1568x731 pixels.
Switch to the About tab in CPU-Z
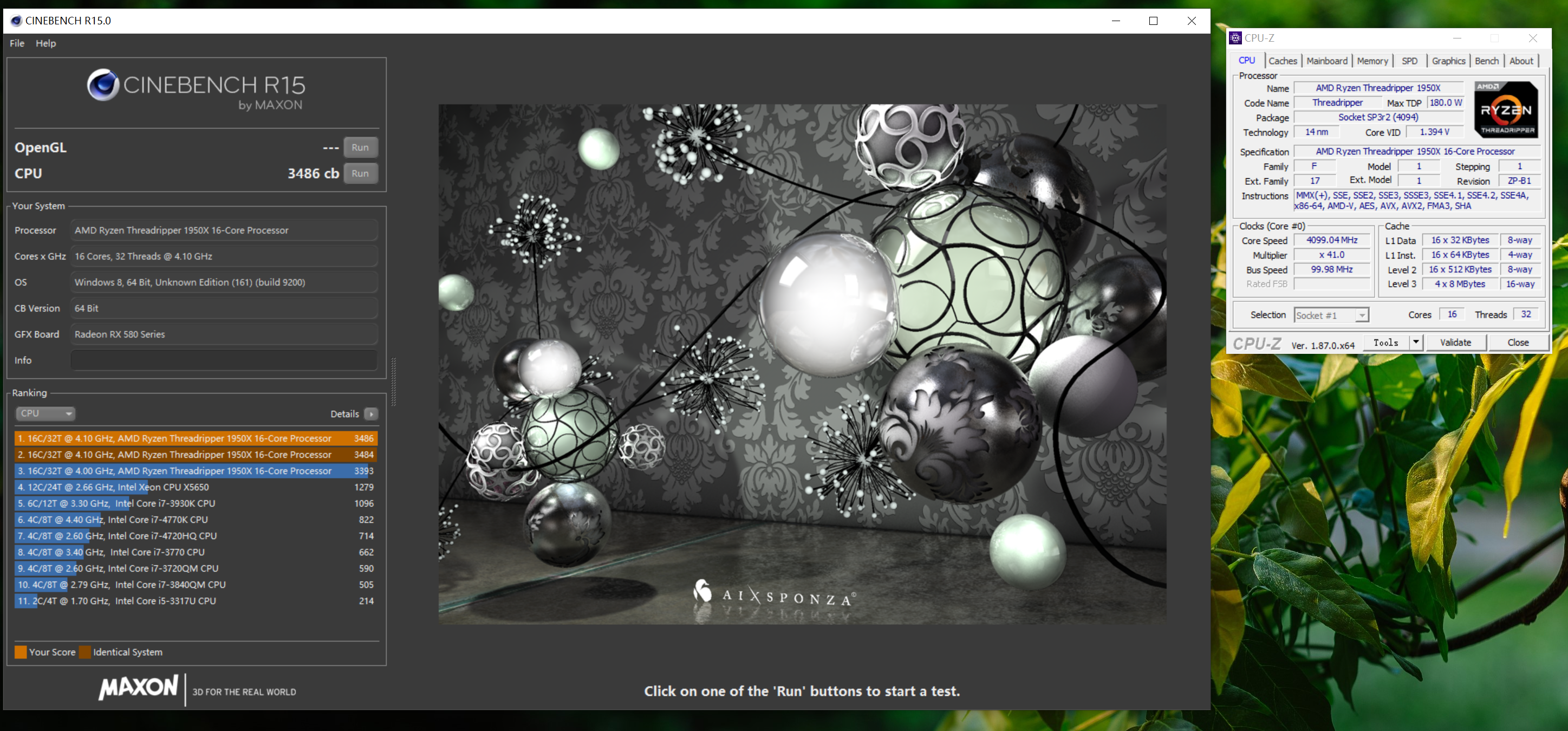pos(1521,61)
